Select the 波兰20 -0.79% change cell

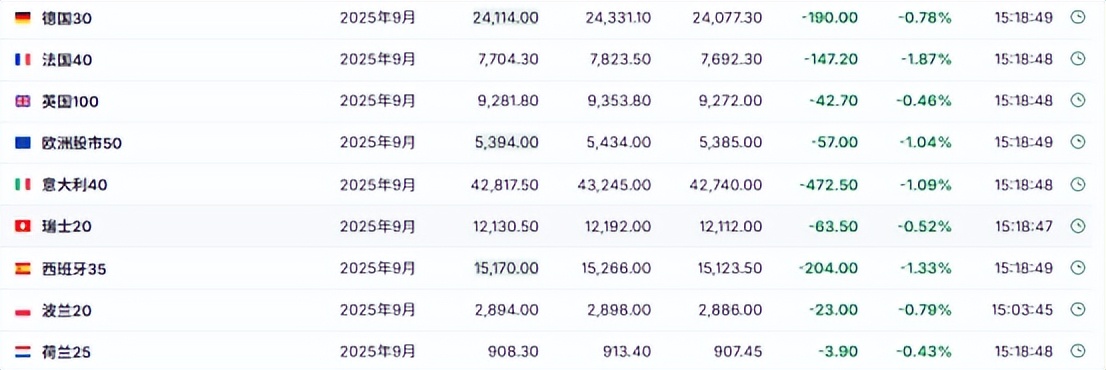[x=924, y=309]
